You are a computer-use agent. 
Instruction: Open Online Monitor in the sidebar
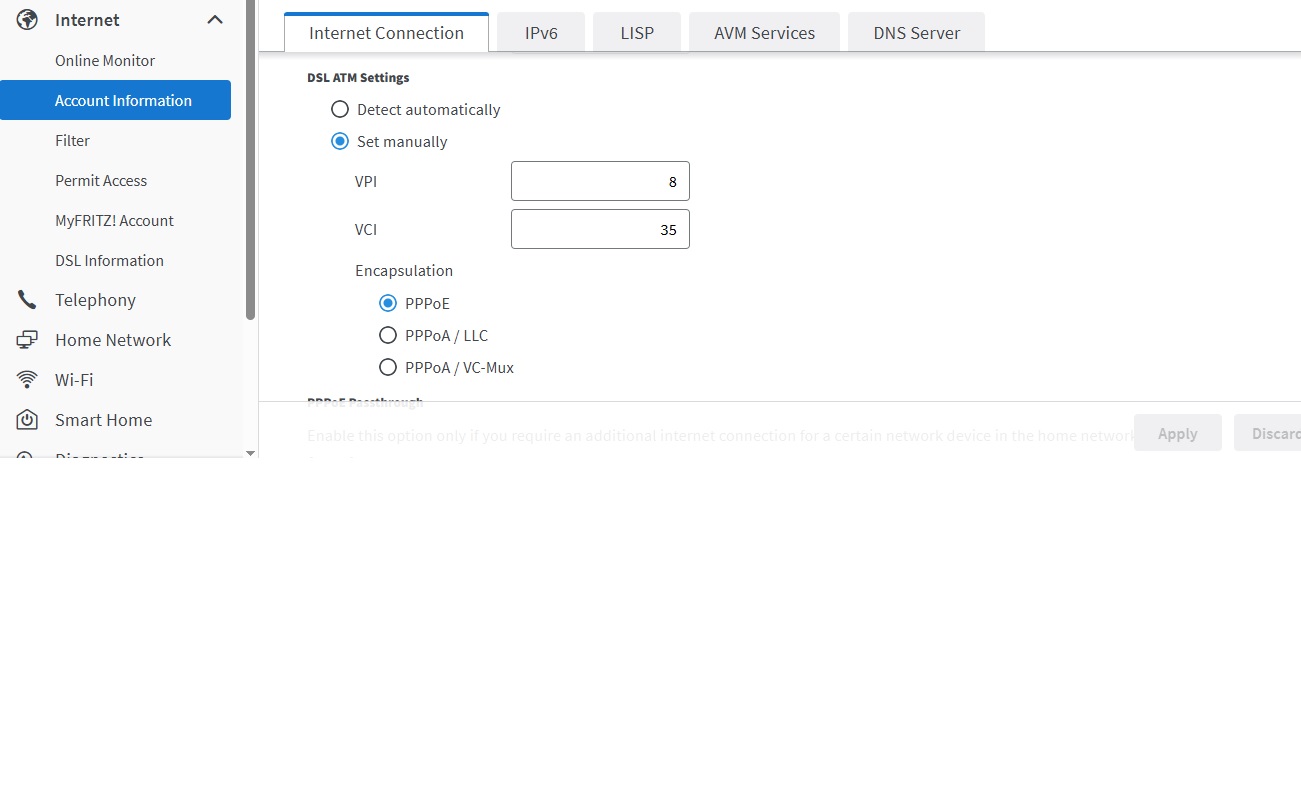[105, 61]
